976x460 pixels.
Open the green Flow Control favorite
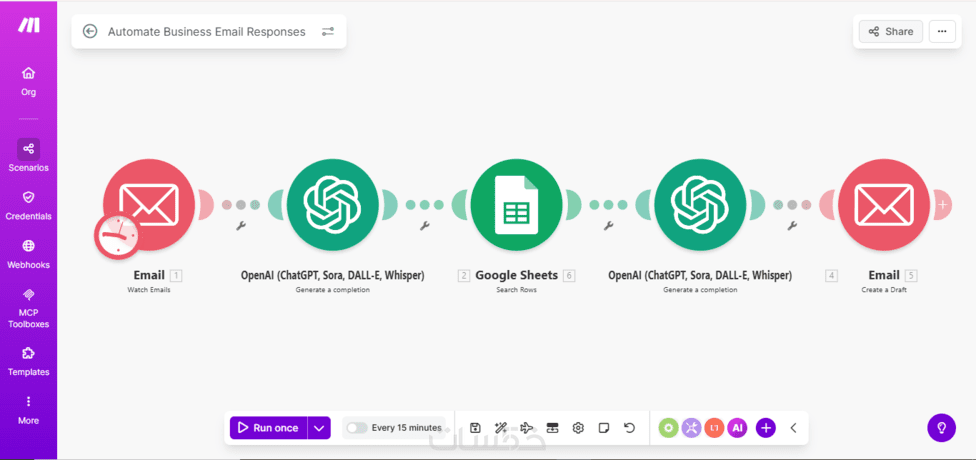point(669,428)
